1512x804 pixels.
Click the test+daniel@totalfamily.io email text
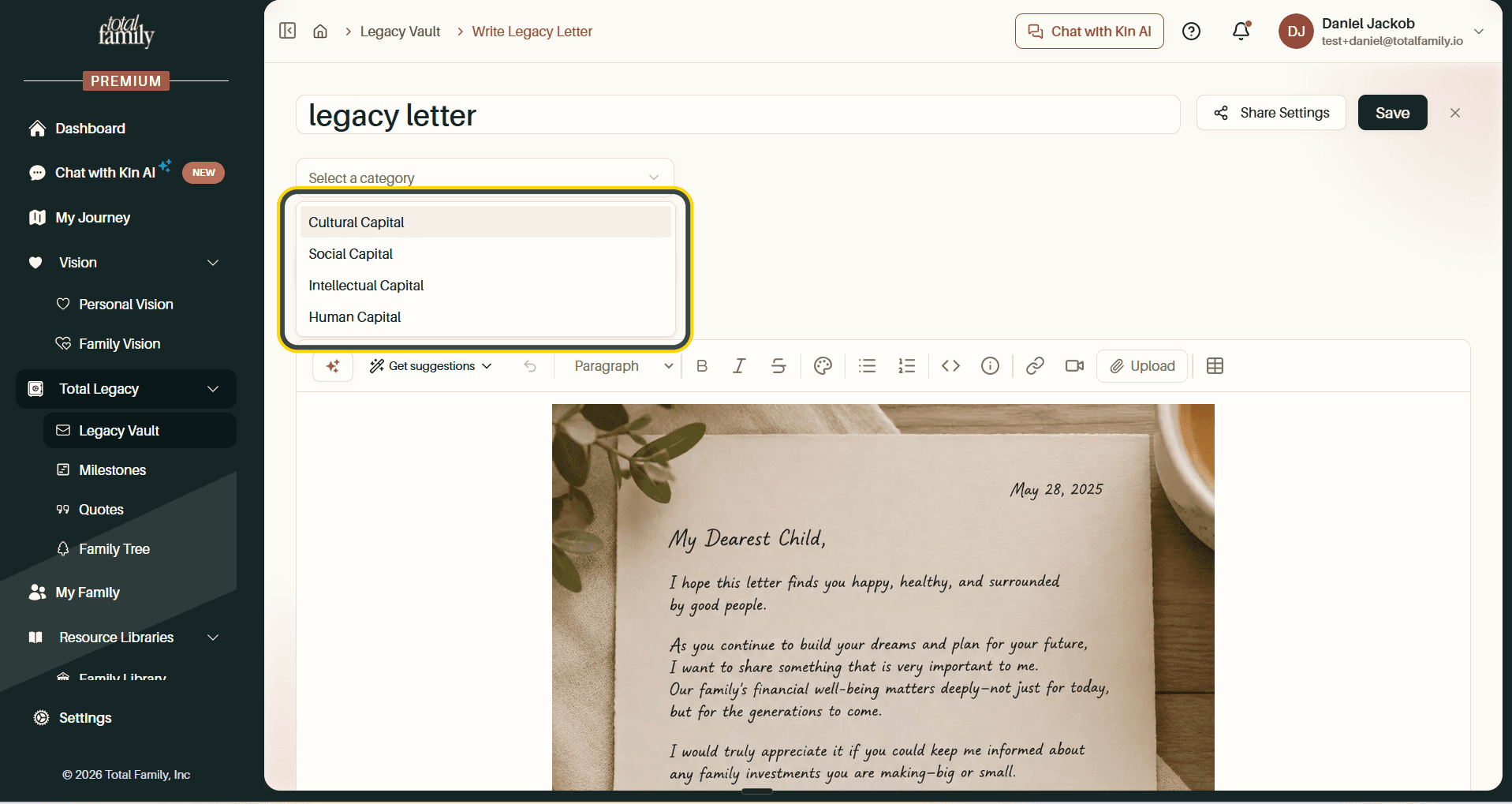[1392, 41]
